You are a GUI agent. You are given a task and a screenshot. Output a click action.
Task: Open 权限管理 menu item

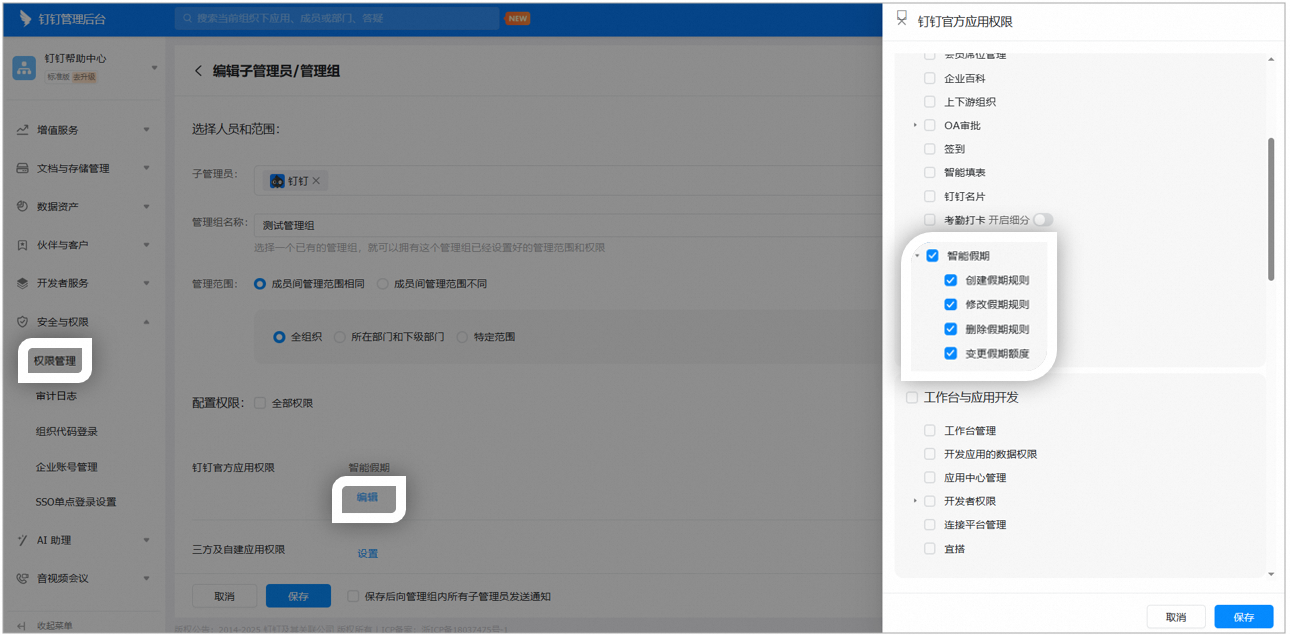click(x=55, y=361)
